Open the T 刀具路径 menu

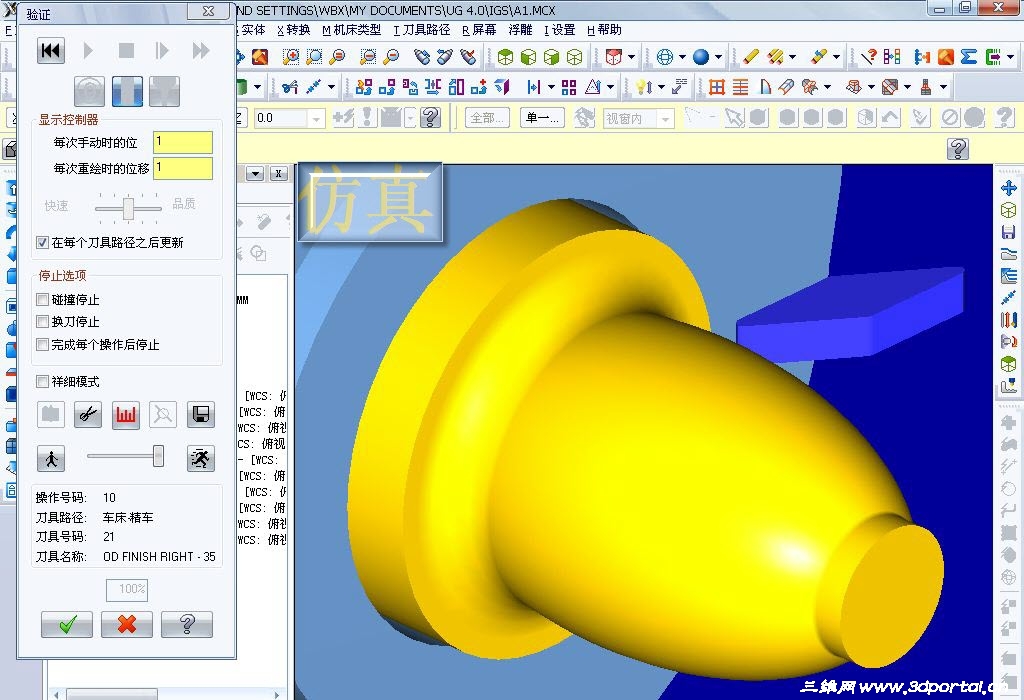[x=422, y=30]
